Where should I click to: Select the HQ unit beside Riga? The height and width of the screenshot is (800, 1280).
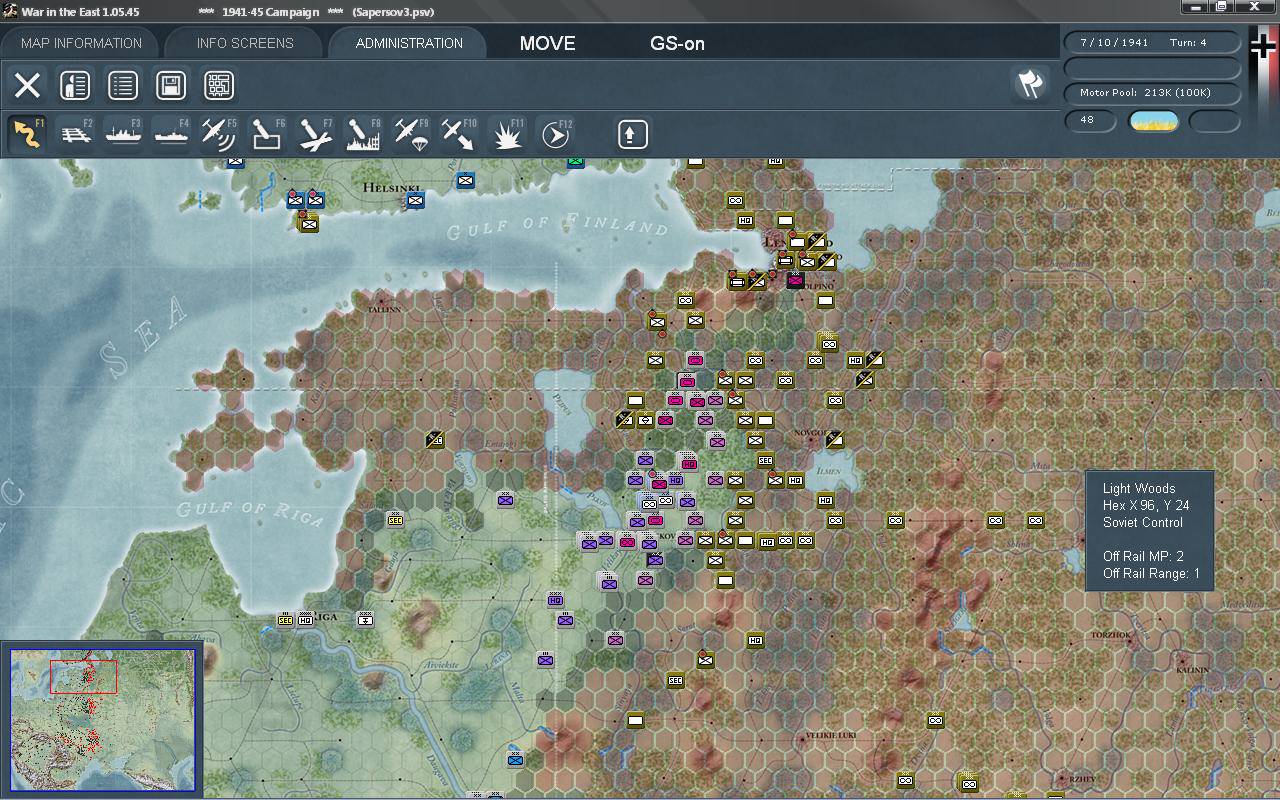305,620
